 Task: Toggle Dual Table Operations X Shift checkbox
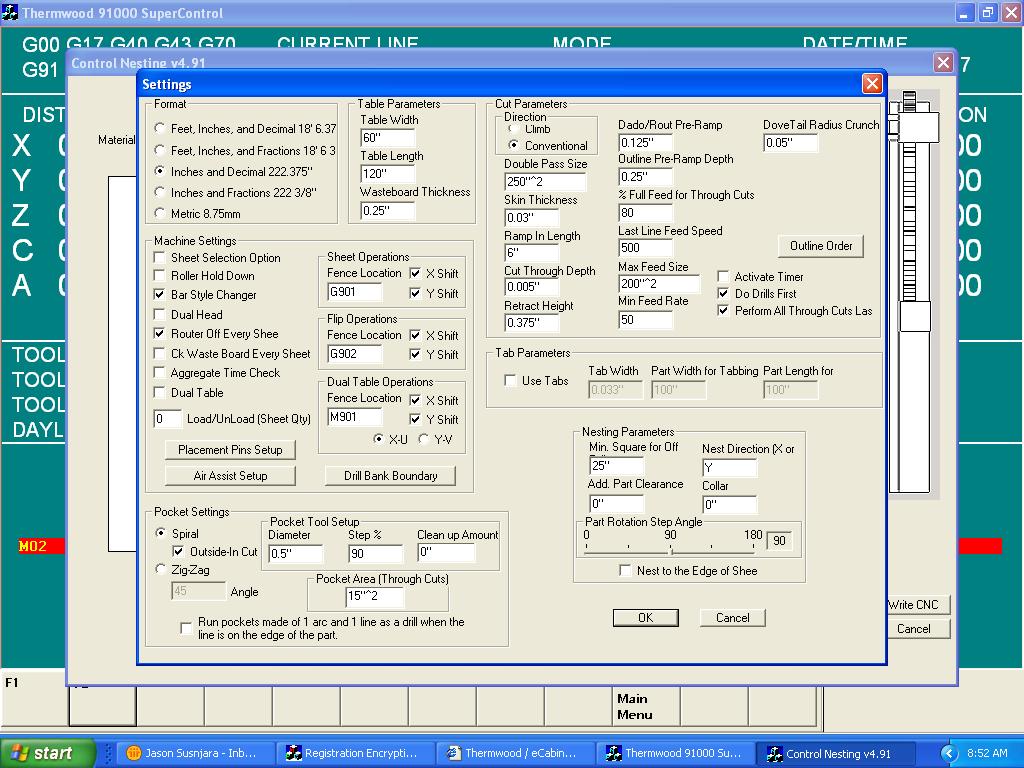click(x=415, y=400)
